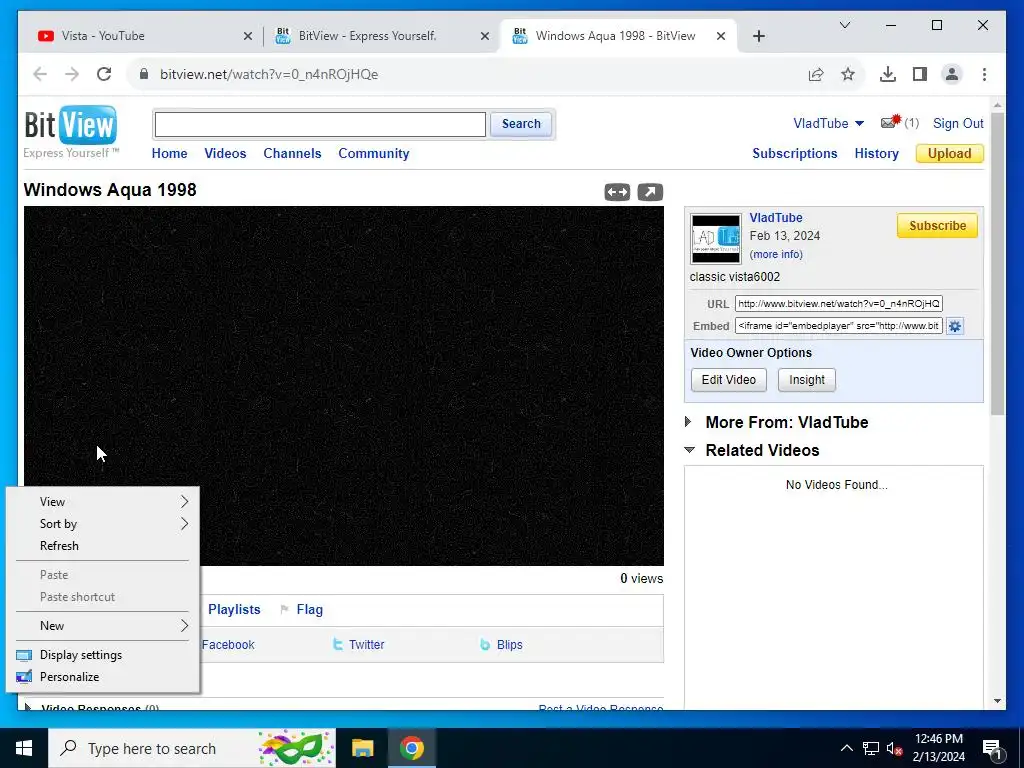The height and width of the screenshot is (768, 1024).
Task: Open Community page
Action: tap(374, 153)
